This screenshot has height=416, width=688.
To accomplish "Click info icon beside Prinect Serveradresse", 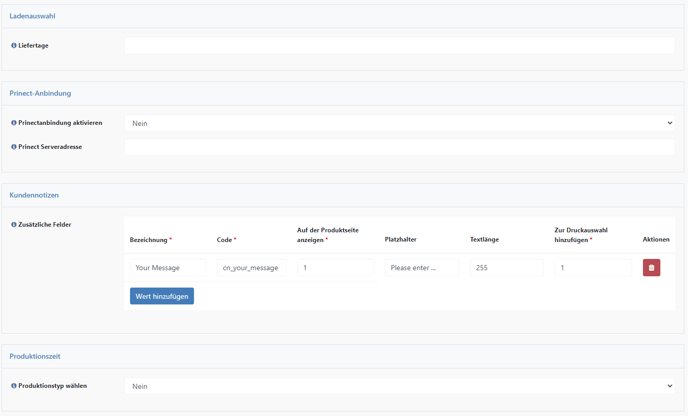I will click(14, 147).
